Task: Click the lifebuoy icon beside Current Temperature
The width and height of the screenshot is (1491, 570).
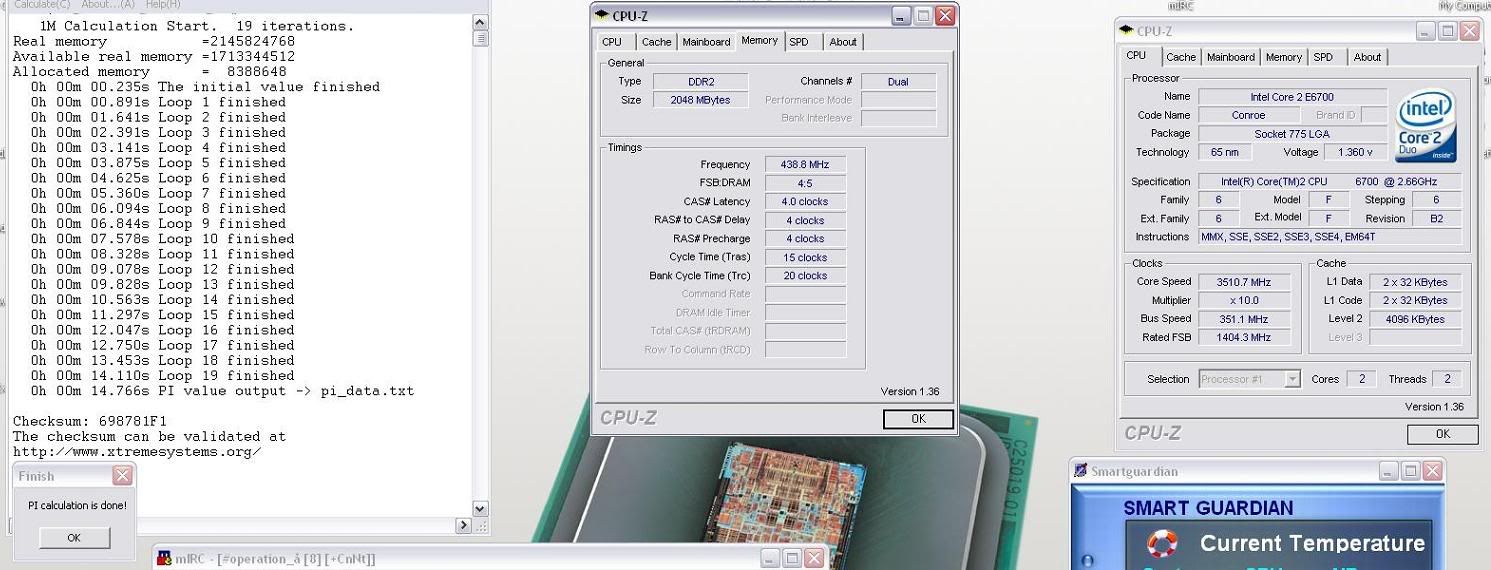Action: [1162, 543]
